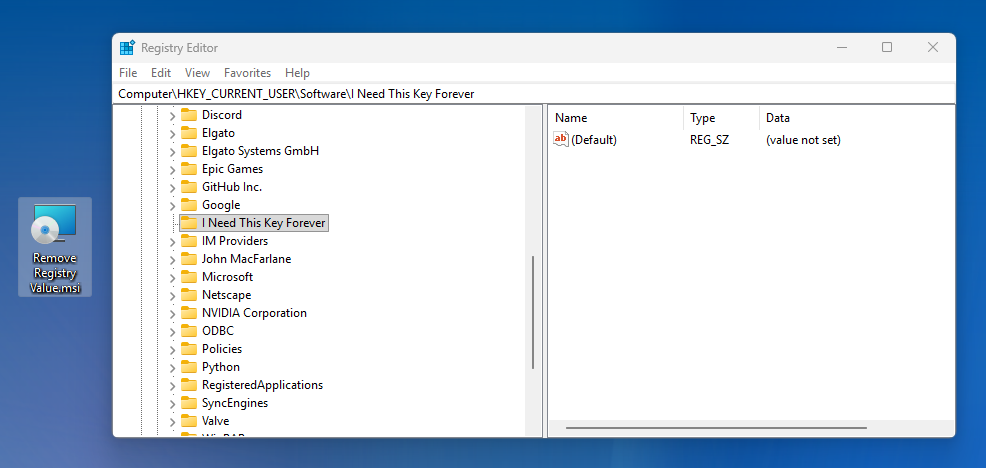Select the (Default) value name
986x468 pixels.
594,140
